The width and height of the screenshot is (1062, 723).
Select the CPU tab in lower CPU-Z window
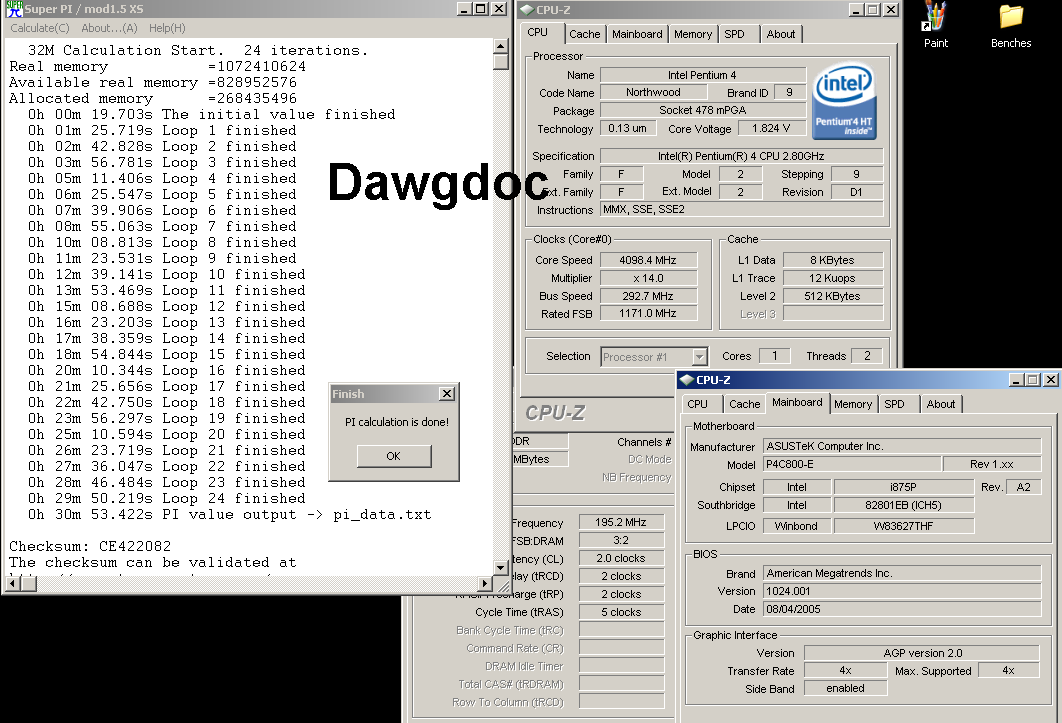pyautogui.click(x=698, y=404)
